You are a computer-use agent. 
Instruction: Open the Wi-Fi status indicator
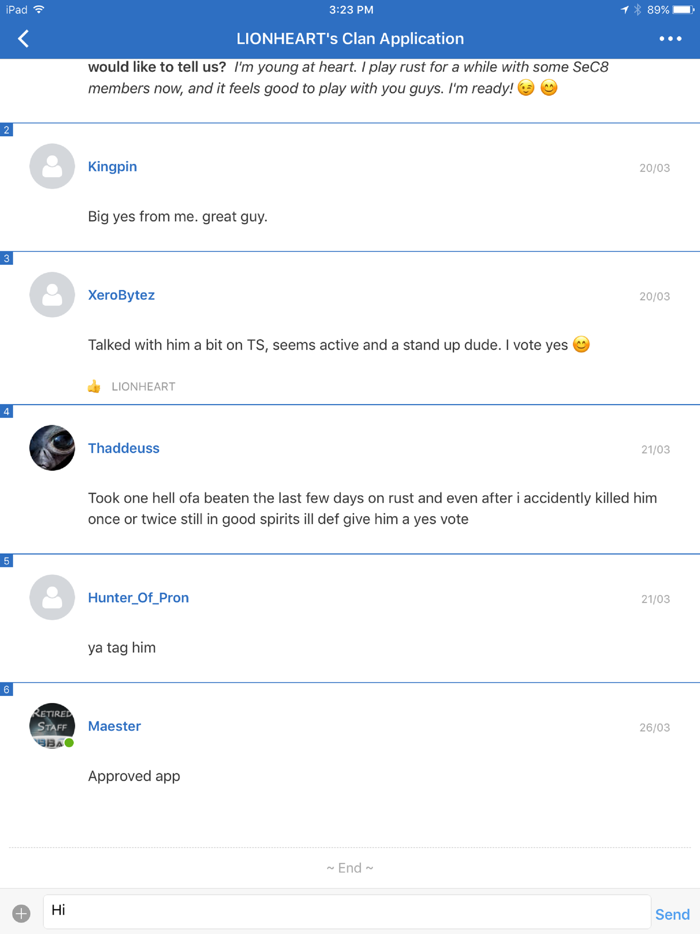(39, 9)
